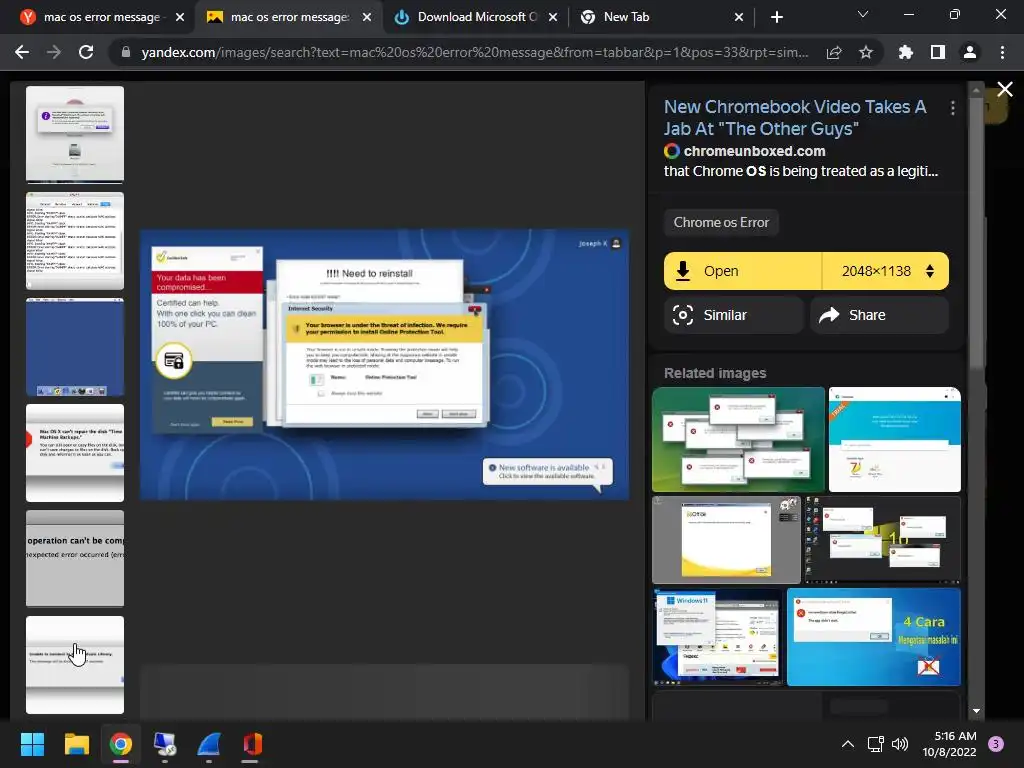The width and height of the screenshot is (1024, 768).
Task: Open the Windows Start menu
Action: pos(32,744)
